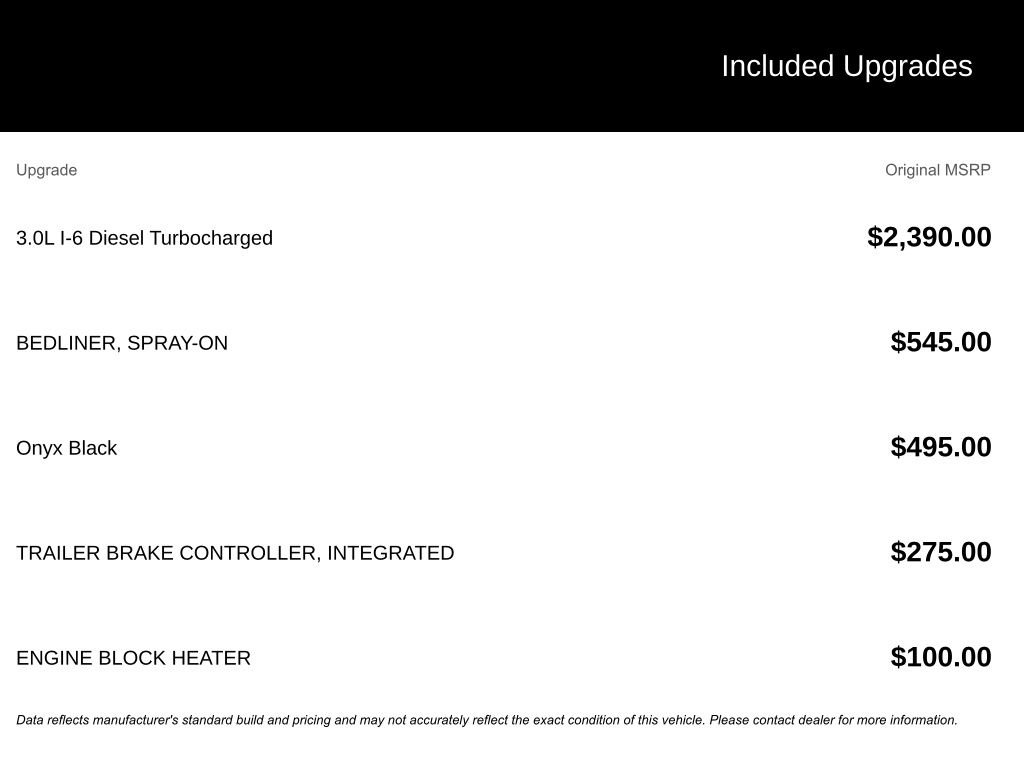1024x768 pixels.
Task: Click the Upgrade column header
Action: click(x=46, y=170)
